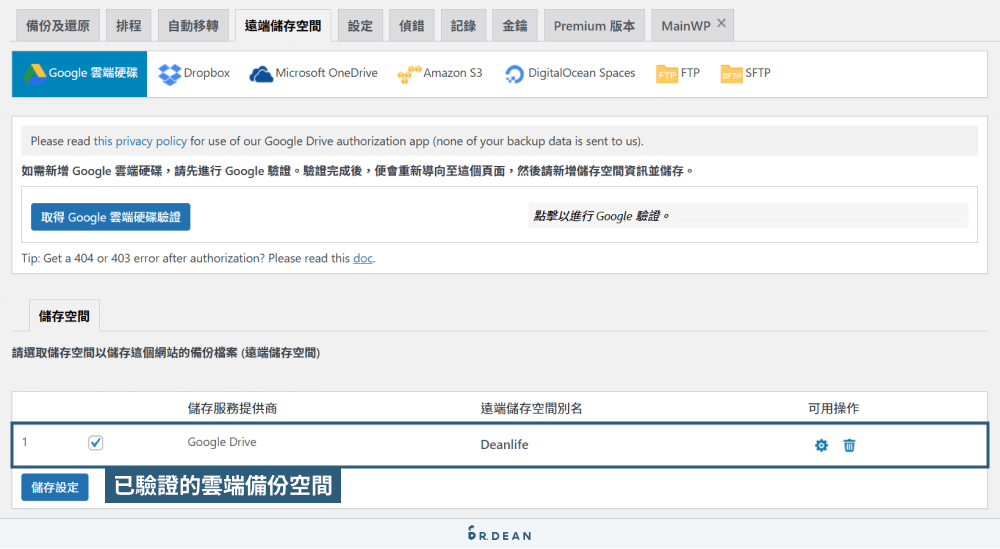Image resolution: width=1000 pixels, height=549 pixels.
Task: Click the 可用操作 column header
Action: coord(834,409)
